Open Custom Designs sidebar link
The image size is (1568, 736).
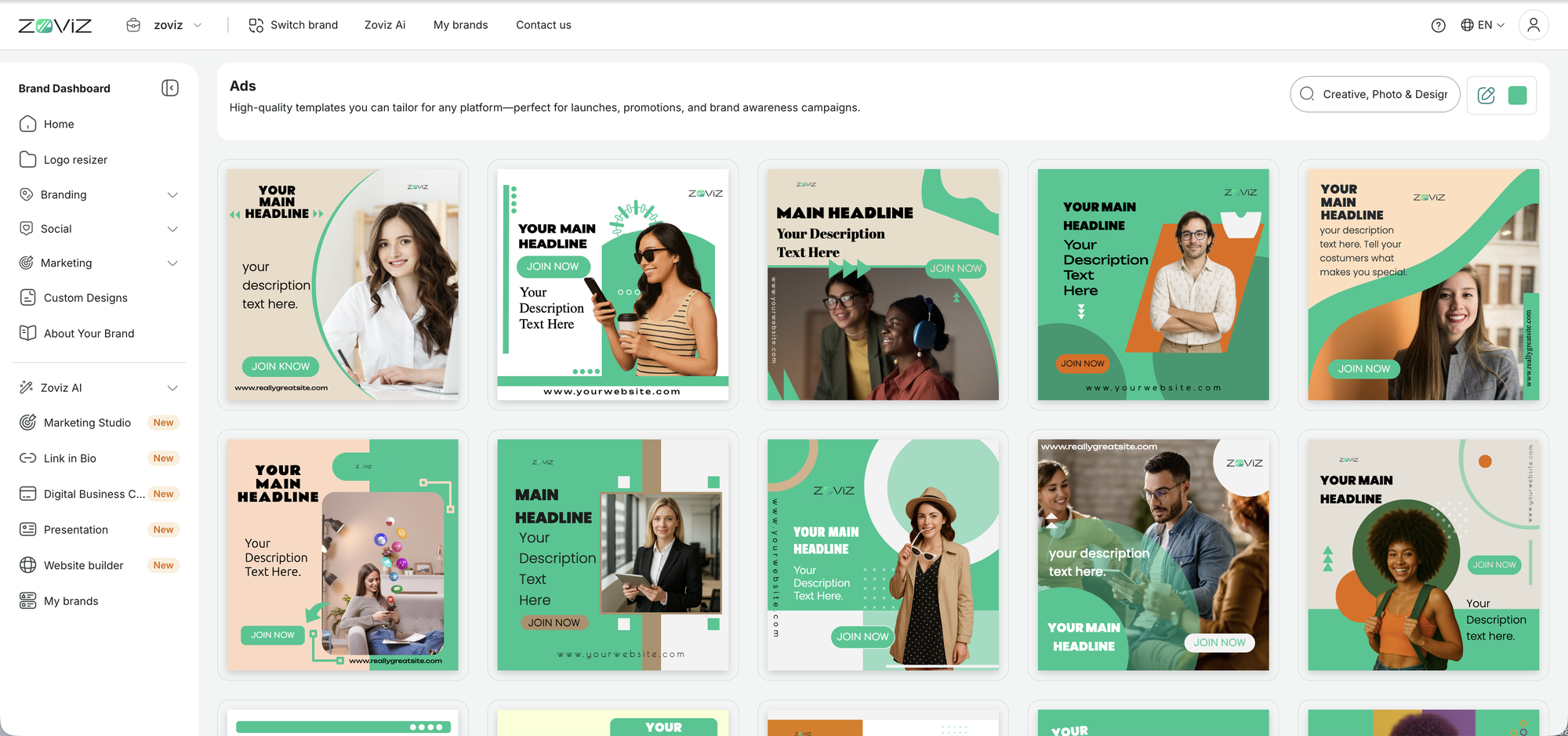click(x=85, y=298)
